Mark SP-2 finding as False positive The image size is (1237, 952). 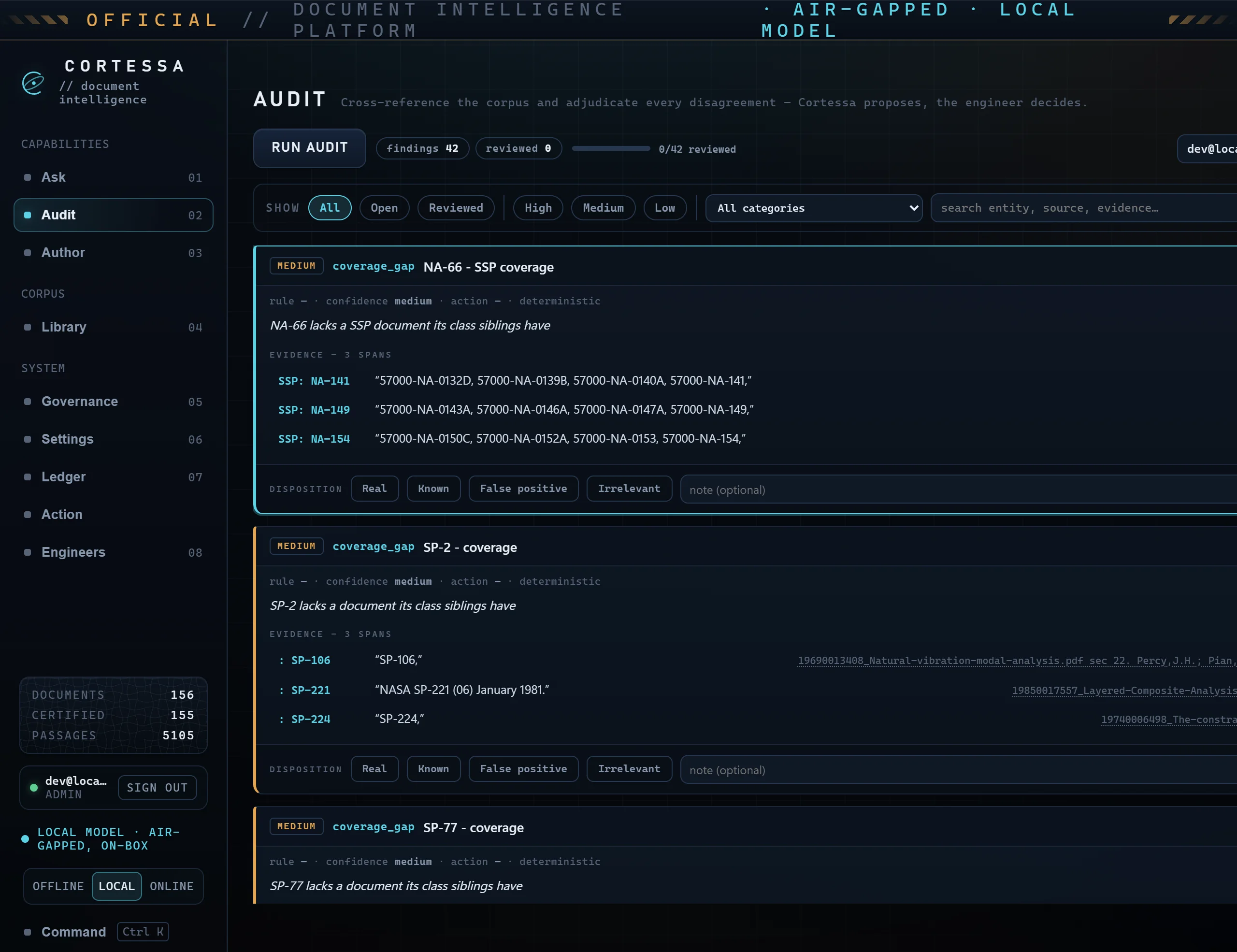click(523, 768)
